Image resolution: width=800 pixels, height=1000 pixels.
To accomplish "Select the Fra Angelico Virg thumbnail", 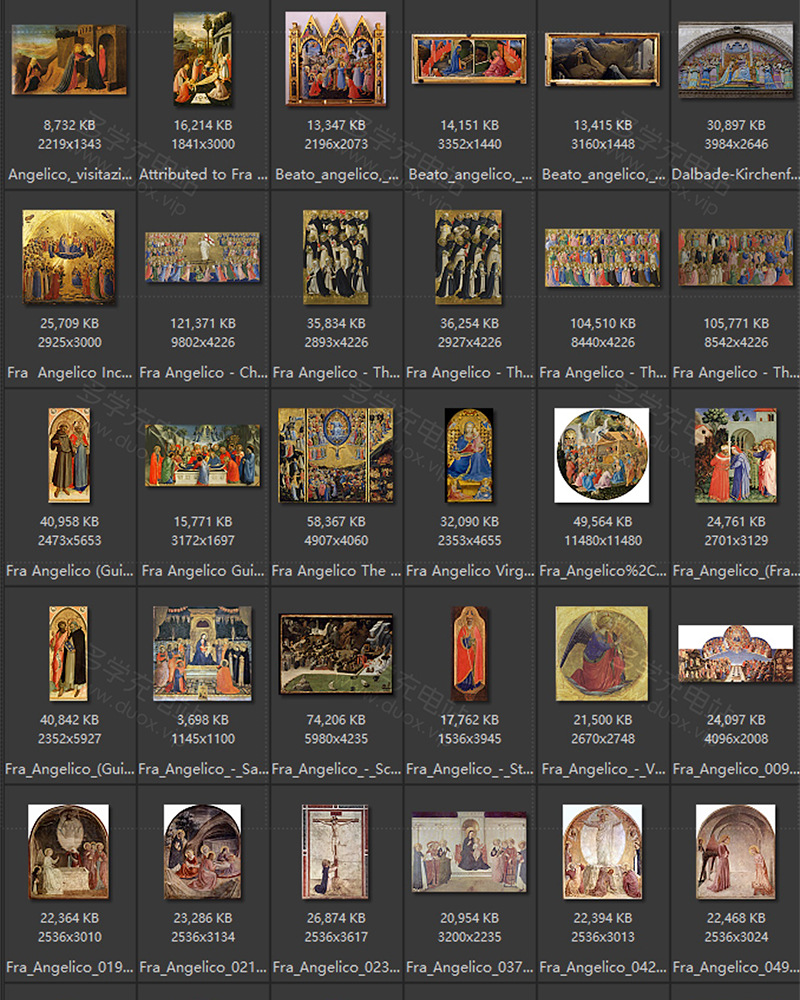I will [469, 455].
